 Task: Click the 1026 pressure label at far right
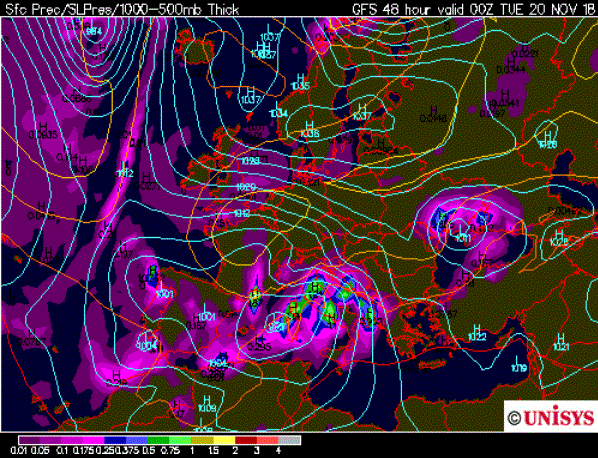(x=548, y=144)
